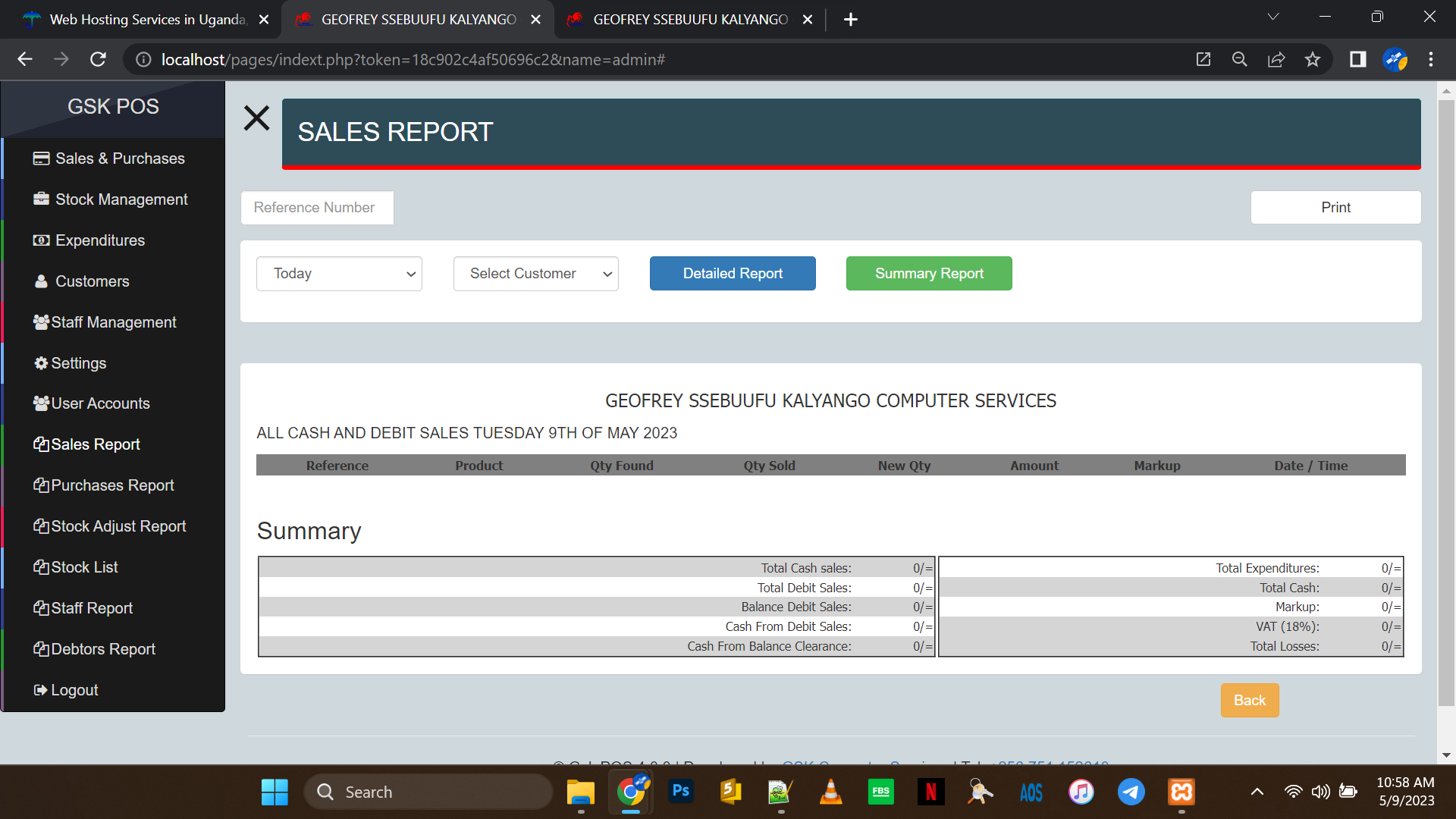This screenshot has width=1456, height=819.
Task: Click the large X icon beside Sales Report header
Action: [256, 118]
